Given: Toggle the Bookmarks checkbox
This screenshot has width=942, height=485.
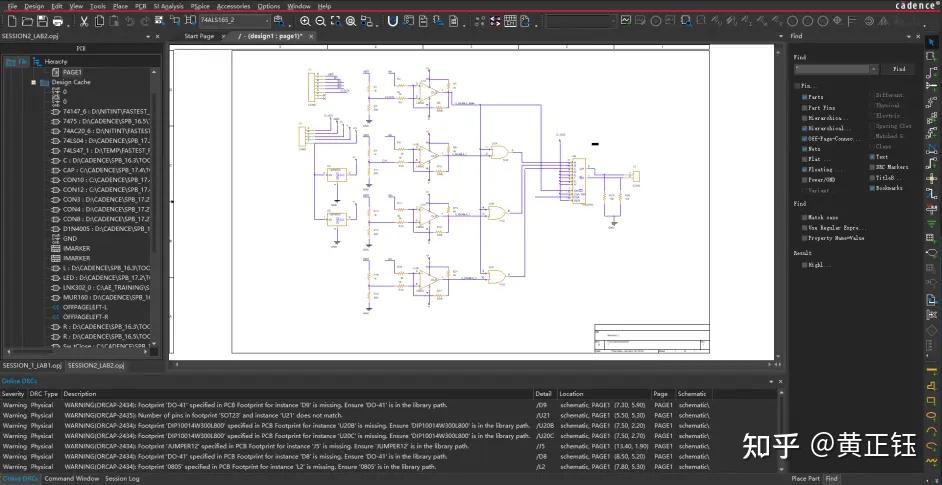Looking at the screenshot, I should coord(872,188).
